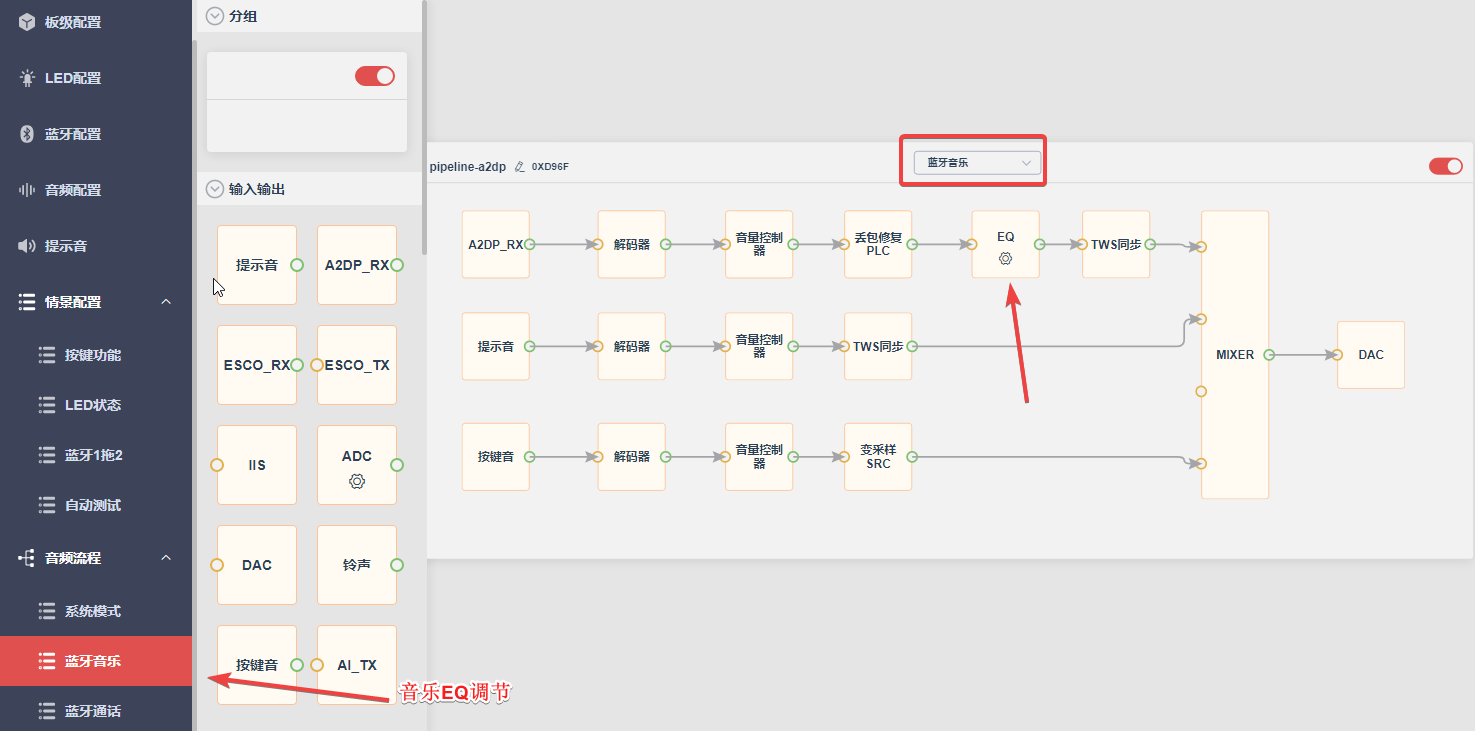Select 蓝牙音乐 in sidebar
This screenshot has width=1475, height=731.
[x=96, y=661]
